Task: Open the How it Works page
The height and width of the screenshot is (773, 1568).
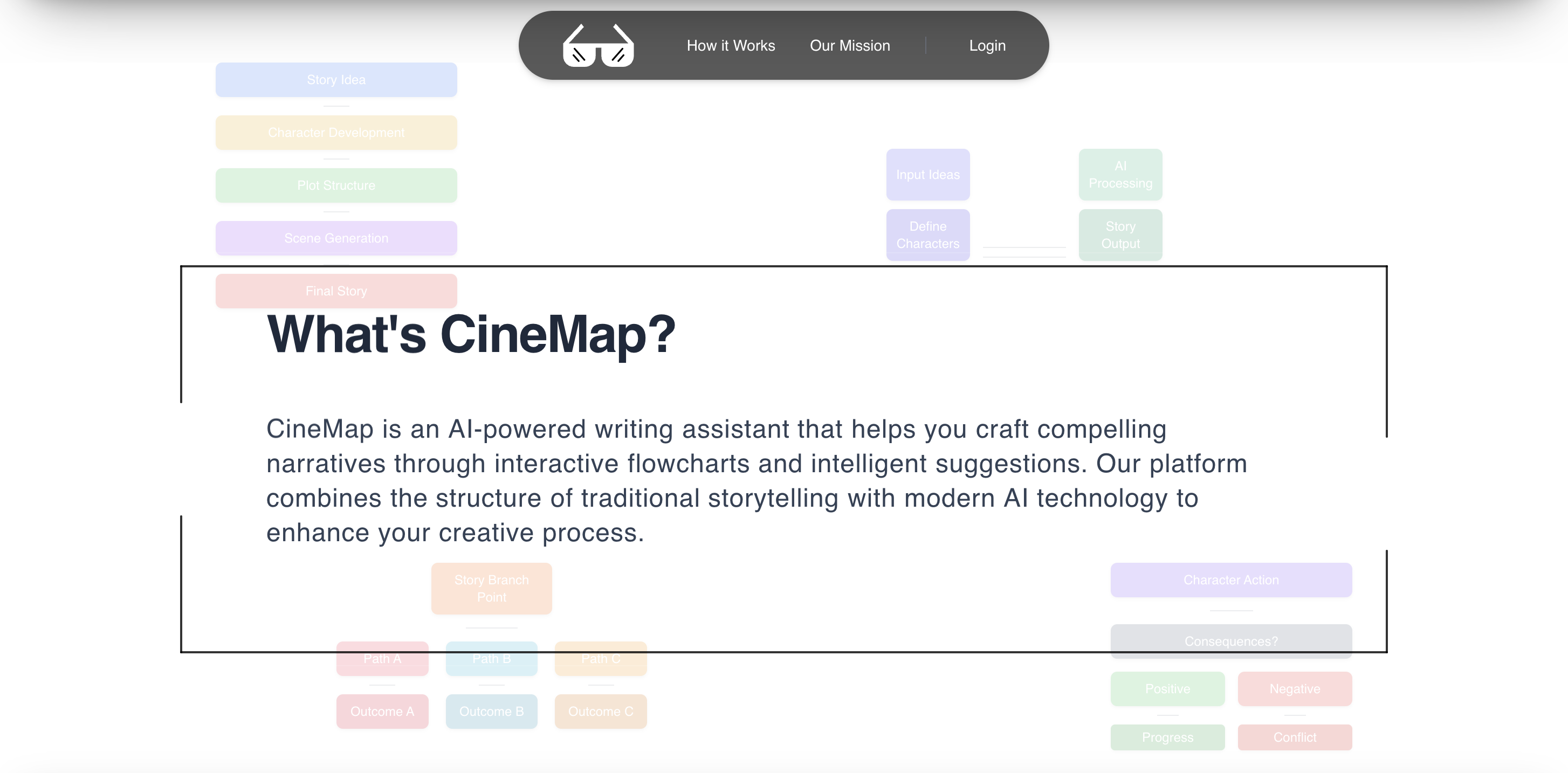Action: pos(731,46)
